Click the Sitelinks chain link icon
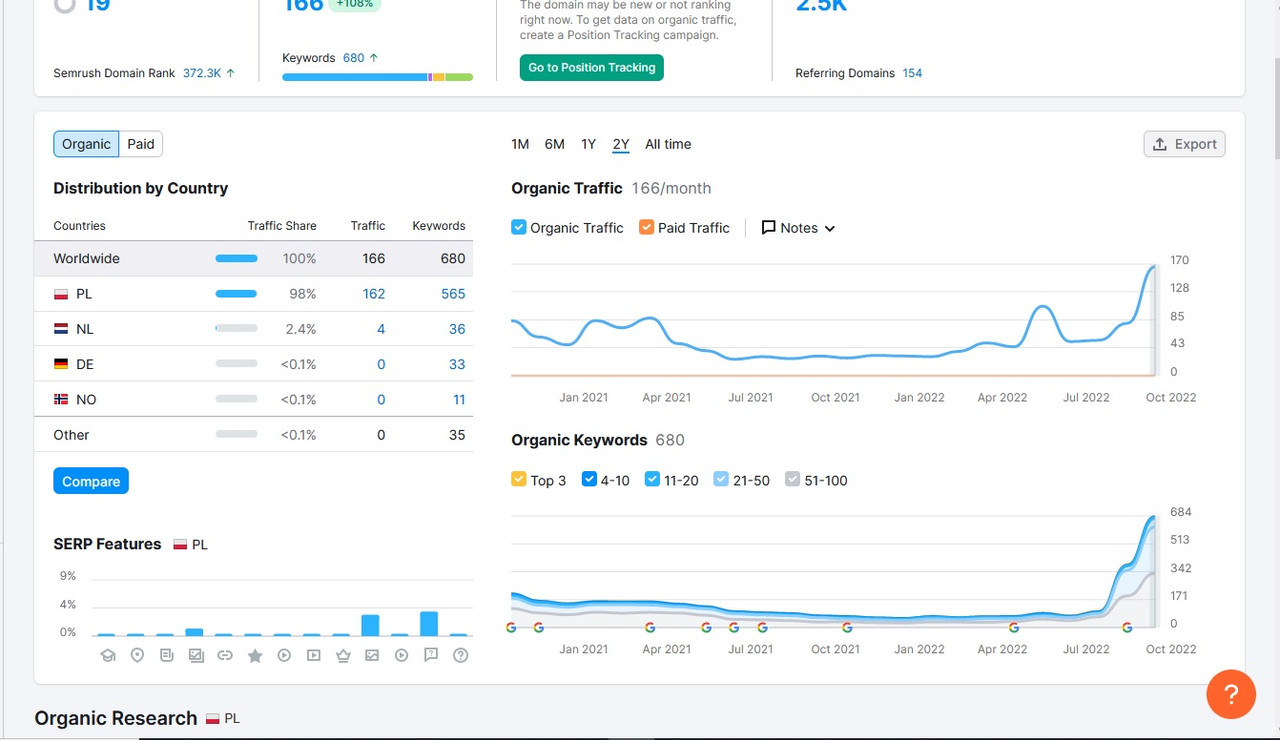 [225, 656]
